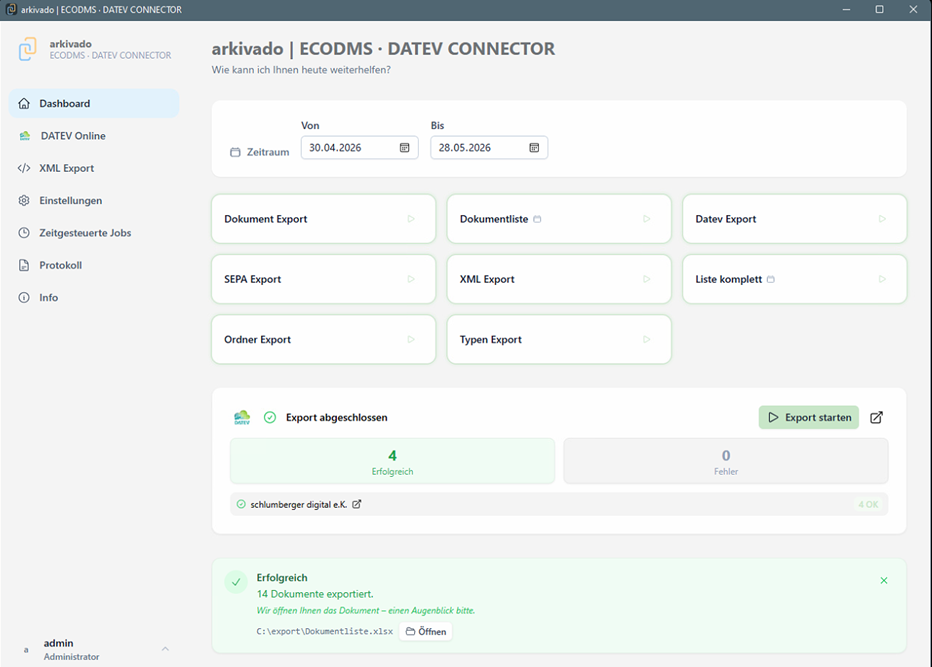Click play arrow on Ordner Export

[411, 339]
